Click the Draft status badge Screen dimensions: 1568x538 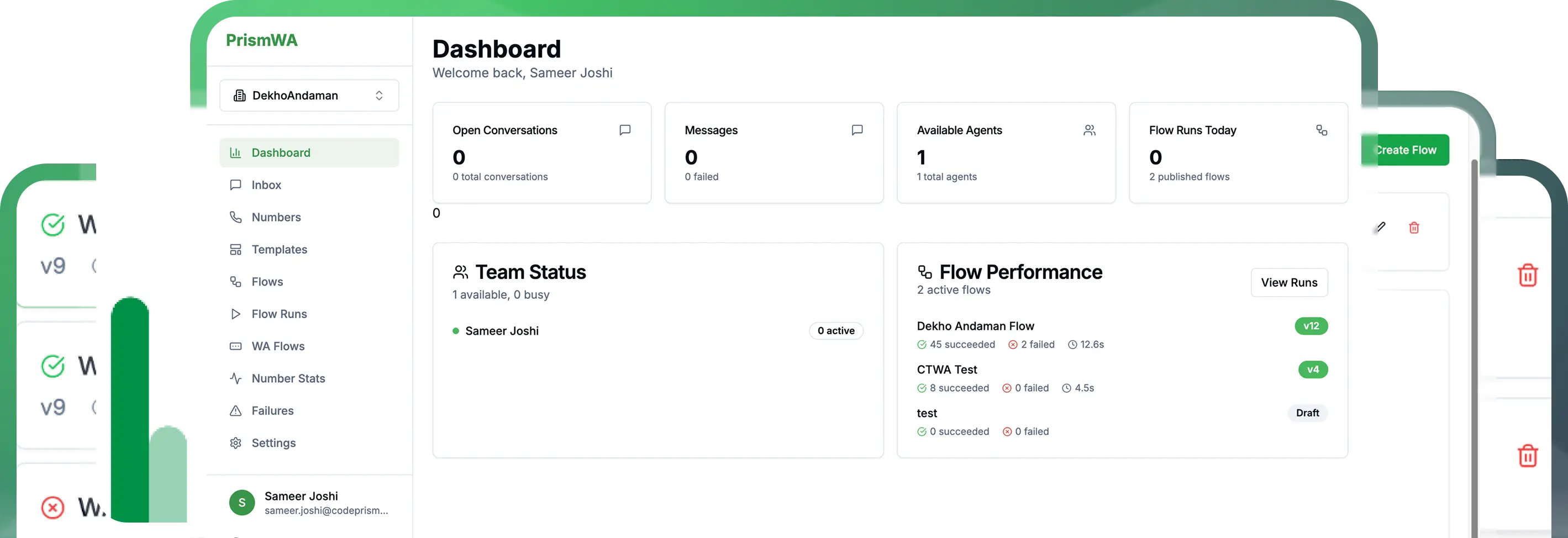pyautogui.click(x=1307, y=413)
